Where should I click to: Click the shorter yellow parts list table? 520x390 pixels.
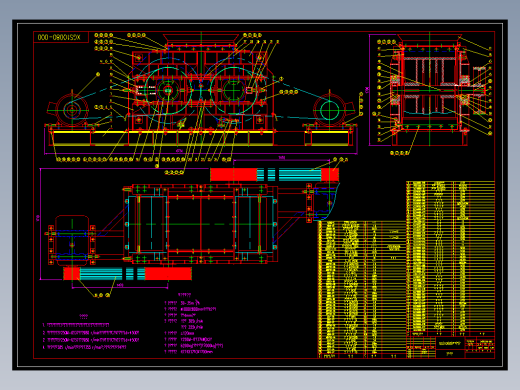[362, 287]
